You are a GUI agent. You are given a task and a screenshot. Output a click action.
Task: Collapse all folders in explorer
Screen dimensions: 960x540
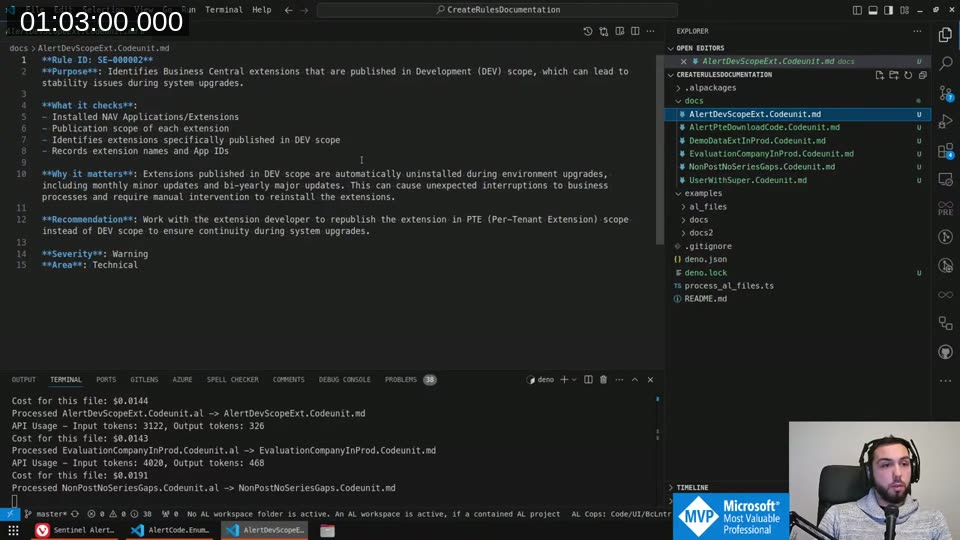920,75
